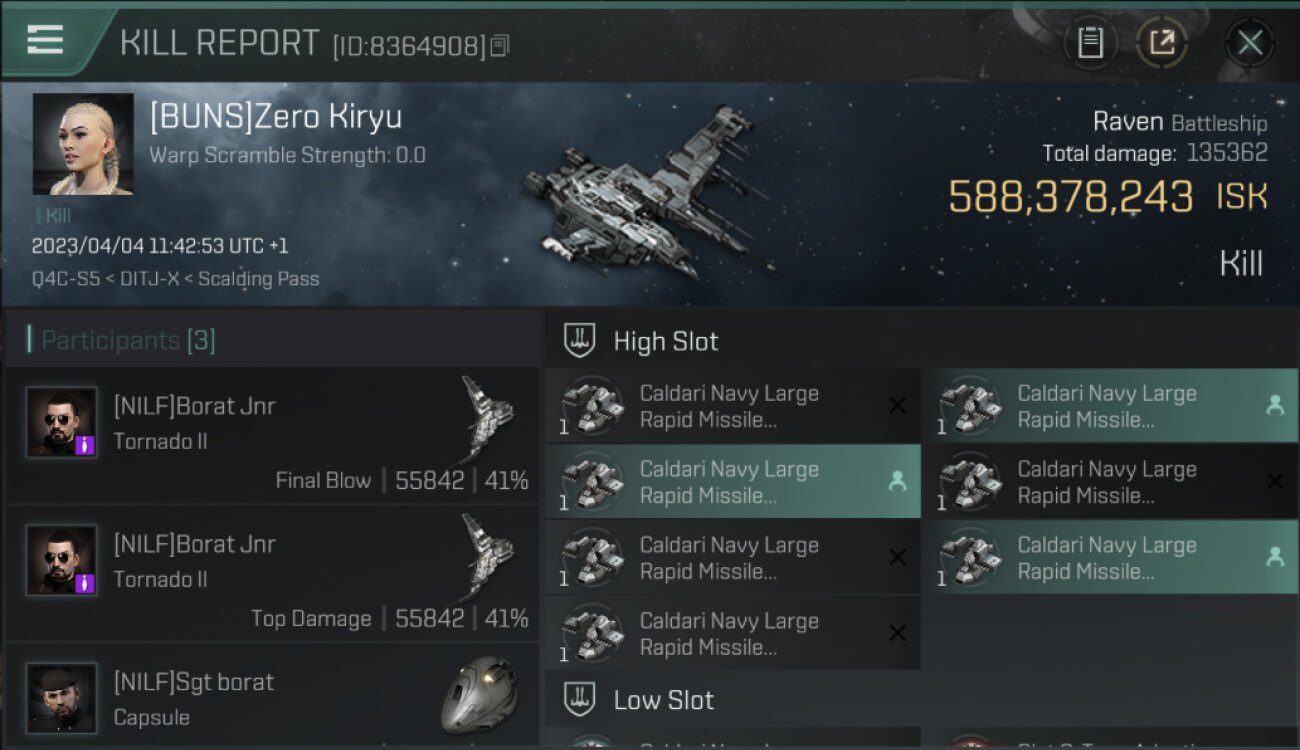Open Sgt borat's portrait
The image size is (1300, 750).
[x=62, y=698]
